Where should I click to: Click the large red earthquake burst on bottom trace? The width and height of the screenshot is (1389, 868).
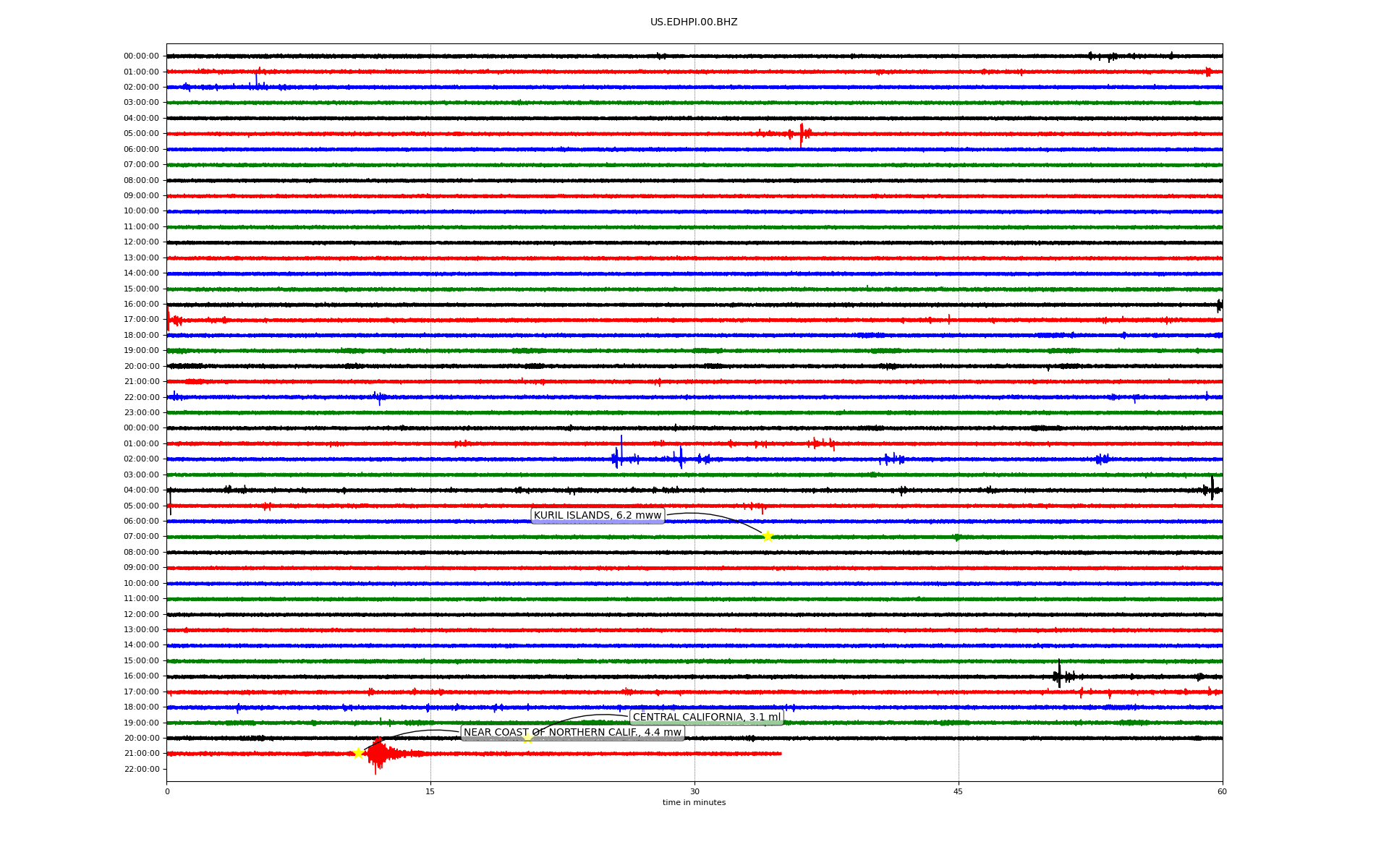tap(377, 754)
